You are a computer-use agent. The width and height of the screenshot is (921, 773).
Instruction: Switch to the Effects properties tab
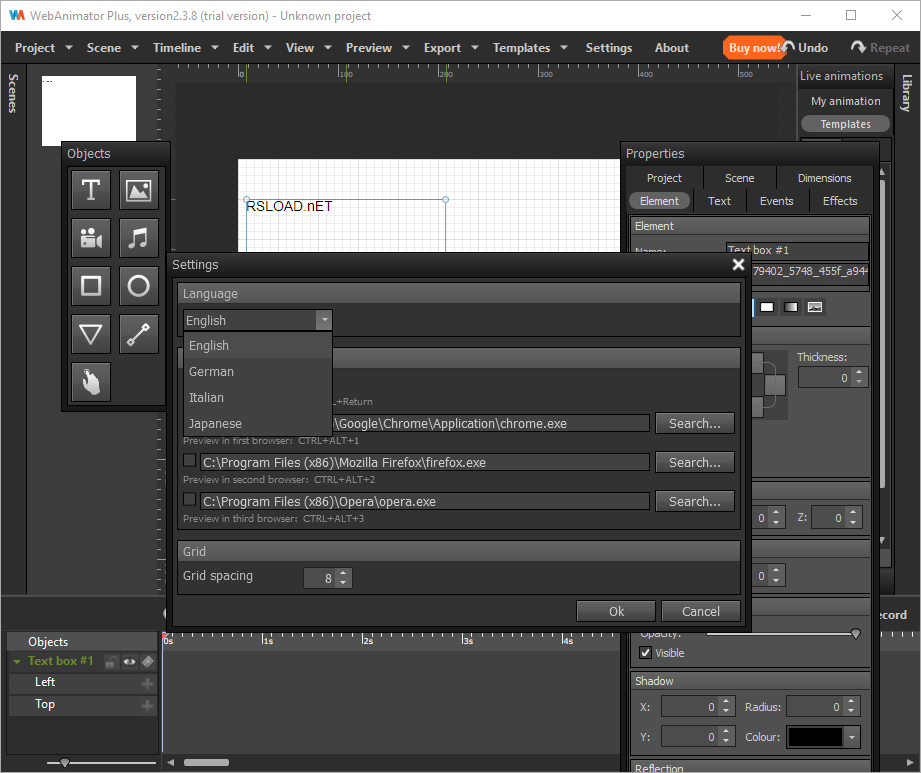(x=839, y=201)
